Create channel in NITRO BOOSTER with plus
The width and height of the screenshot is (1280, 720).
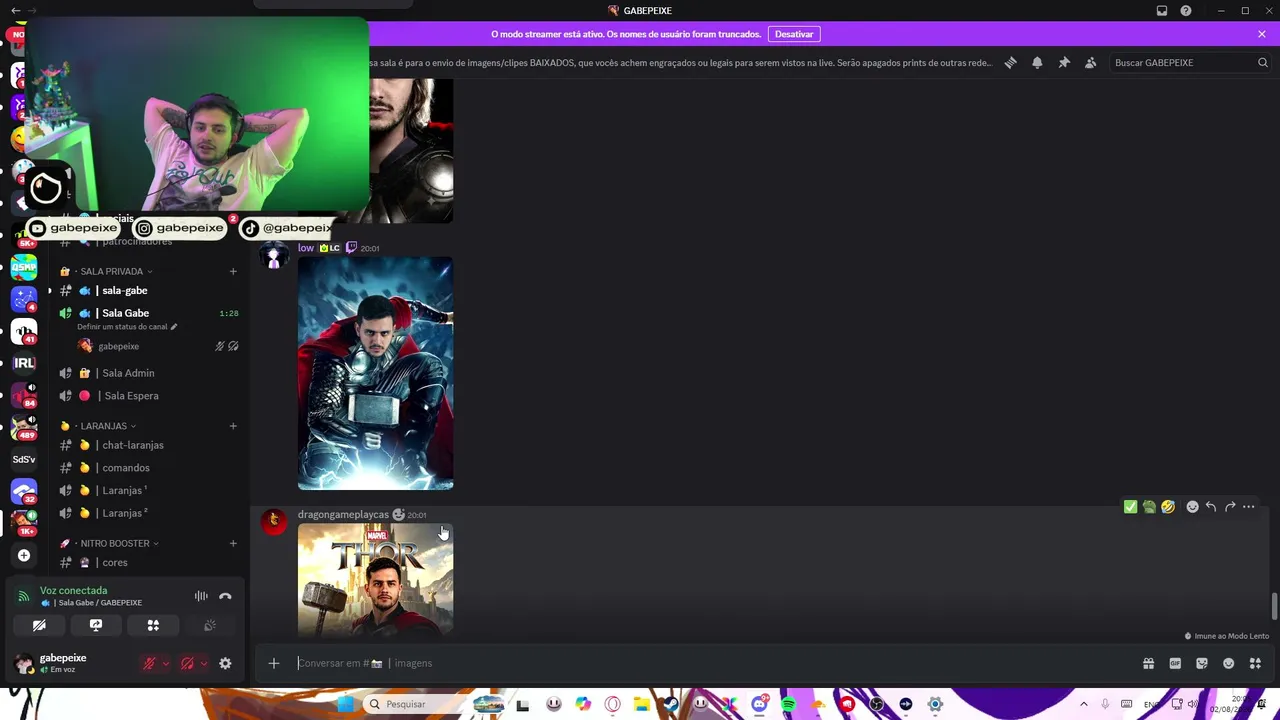click(233, 543)
